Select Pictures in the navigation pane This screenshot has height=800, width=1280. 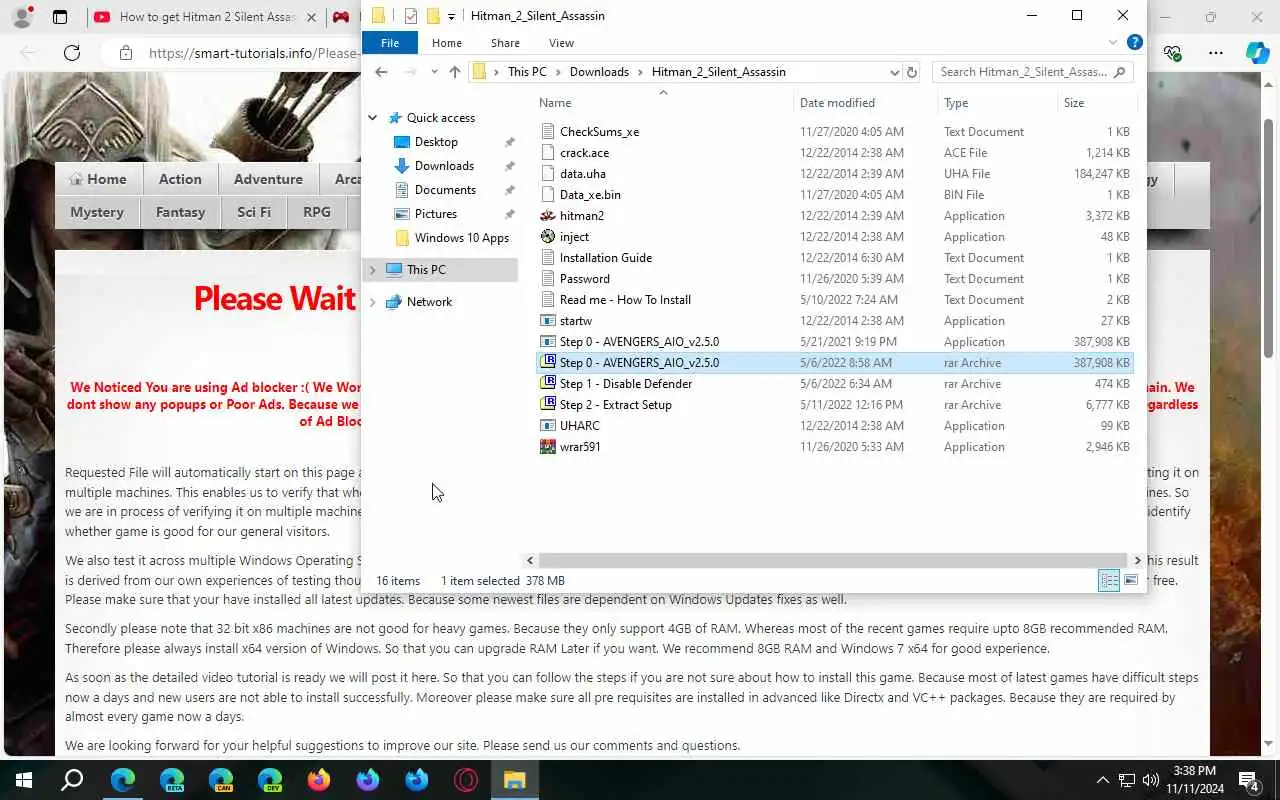[436, 214]
